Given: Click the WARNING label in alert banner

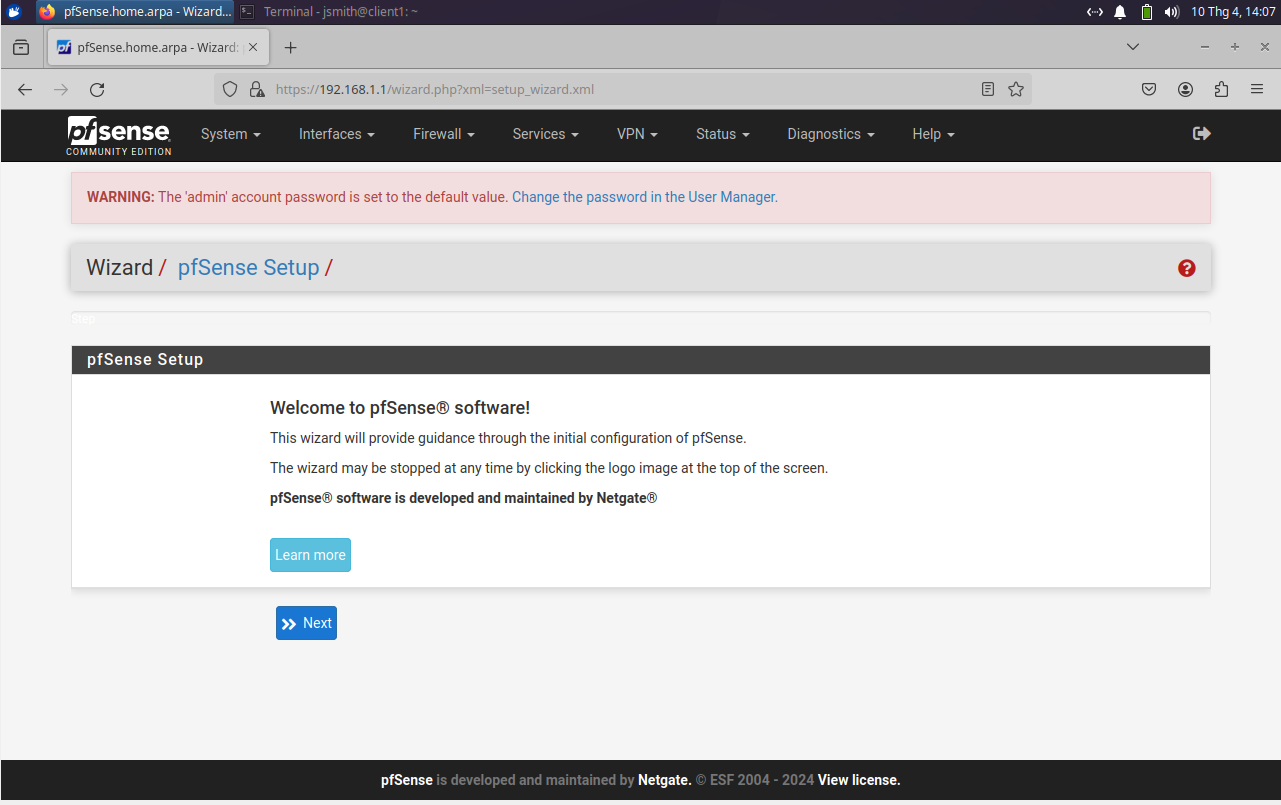Looking at the screenshot, I should pos(121,197).
